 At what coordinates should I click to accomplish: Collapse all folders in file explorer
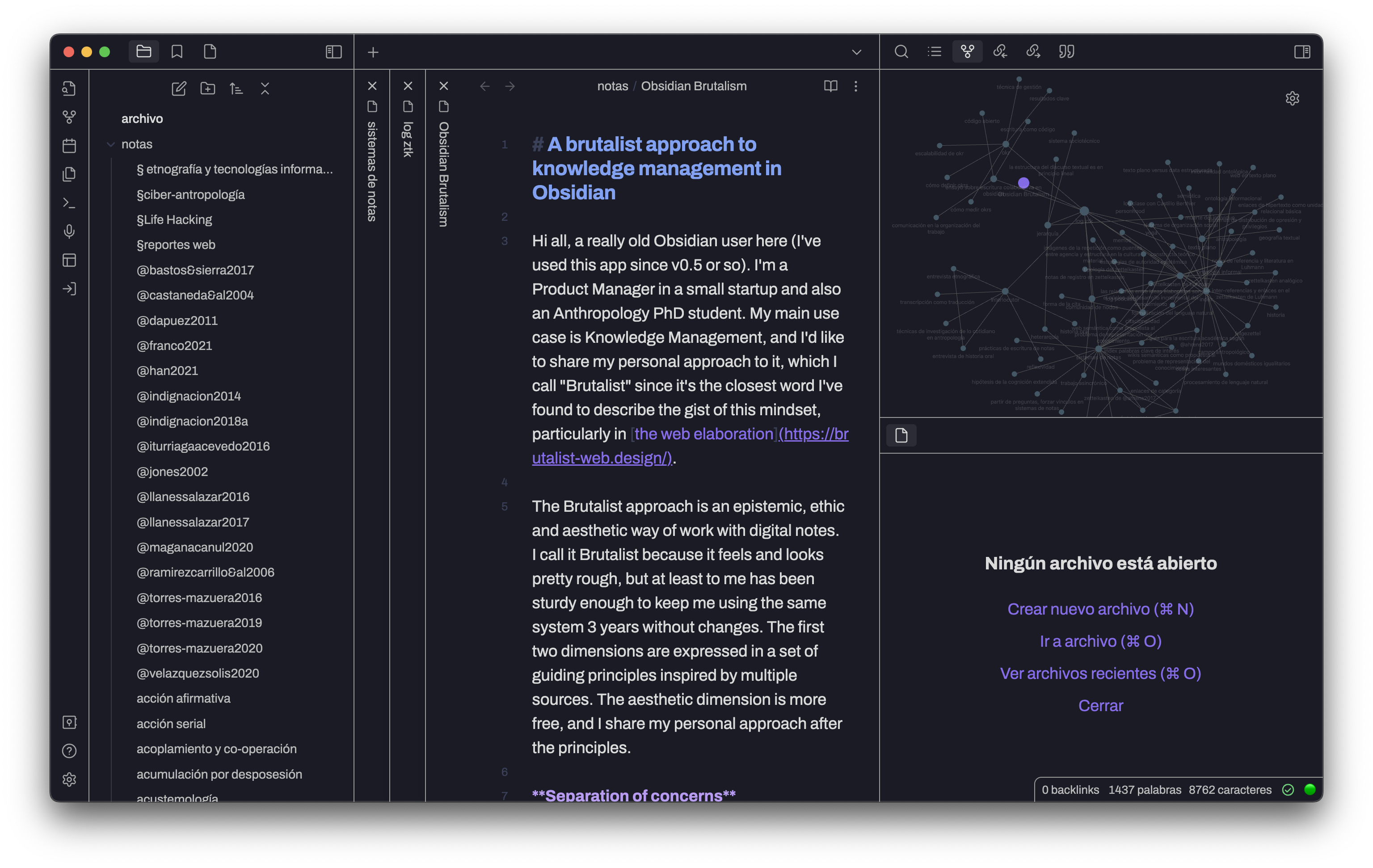pos(265,88)
